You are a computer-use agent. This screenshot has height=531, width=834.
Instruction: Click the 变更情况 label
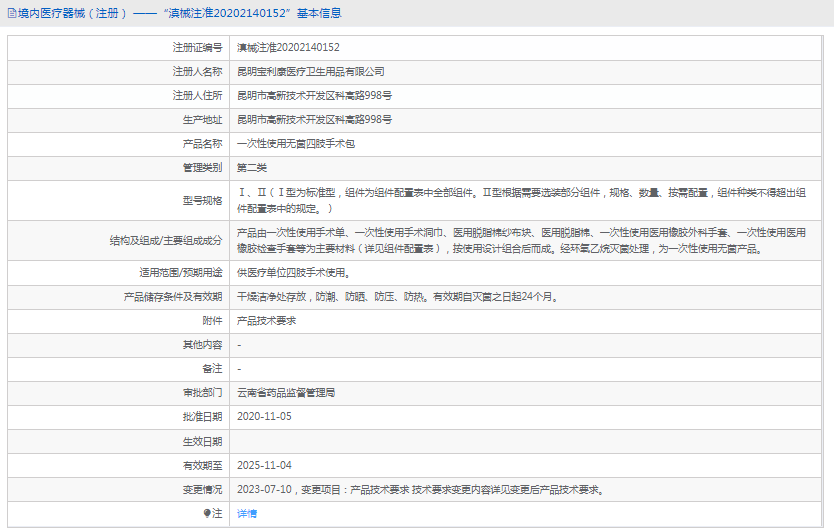pyautogui.click(x=202, y=489)
